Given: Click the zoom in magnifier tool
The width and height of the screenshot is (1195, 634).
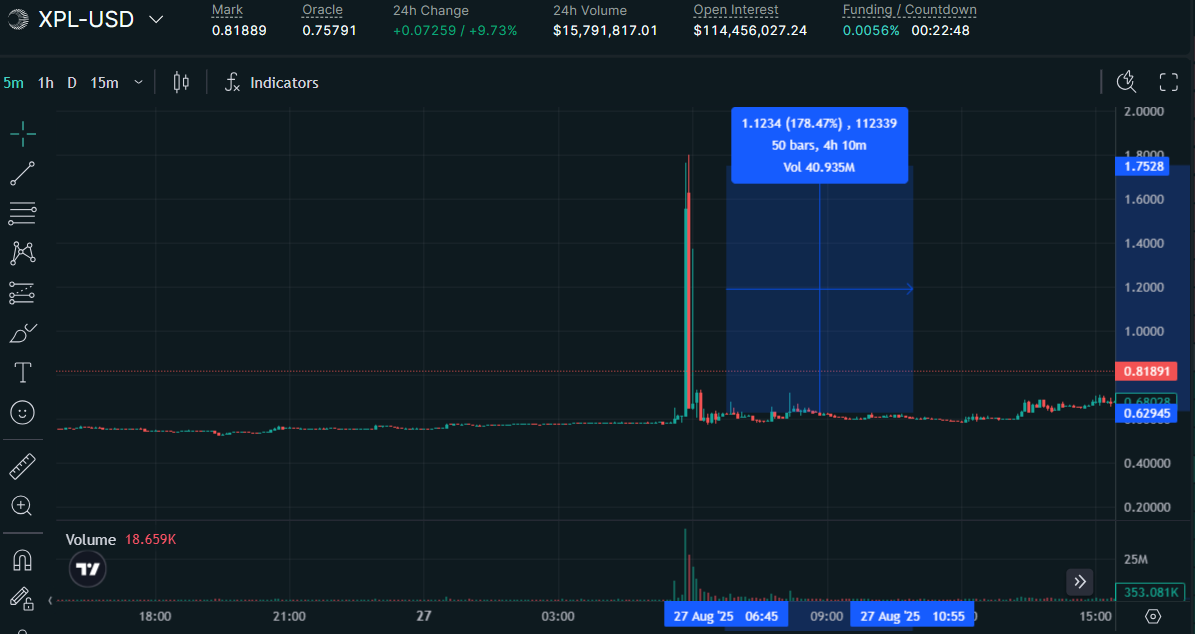Looking at the screenshot, I should pos(22,506).
